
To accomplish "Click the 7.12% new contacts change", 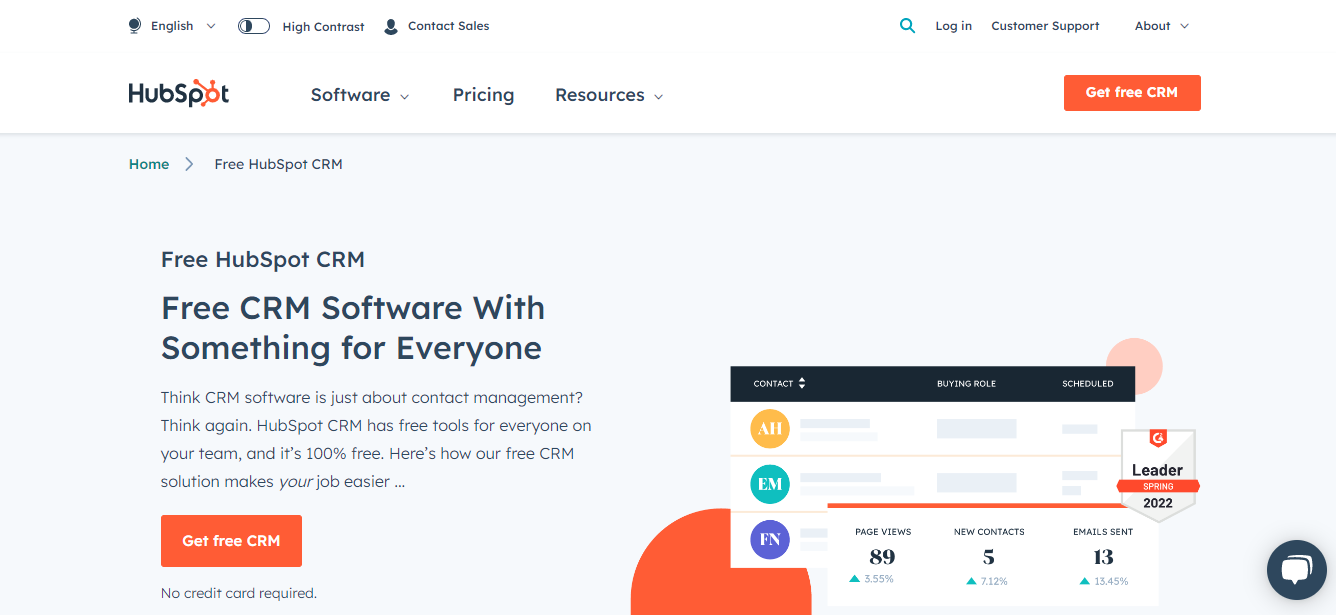I will pos(987,581).
